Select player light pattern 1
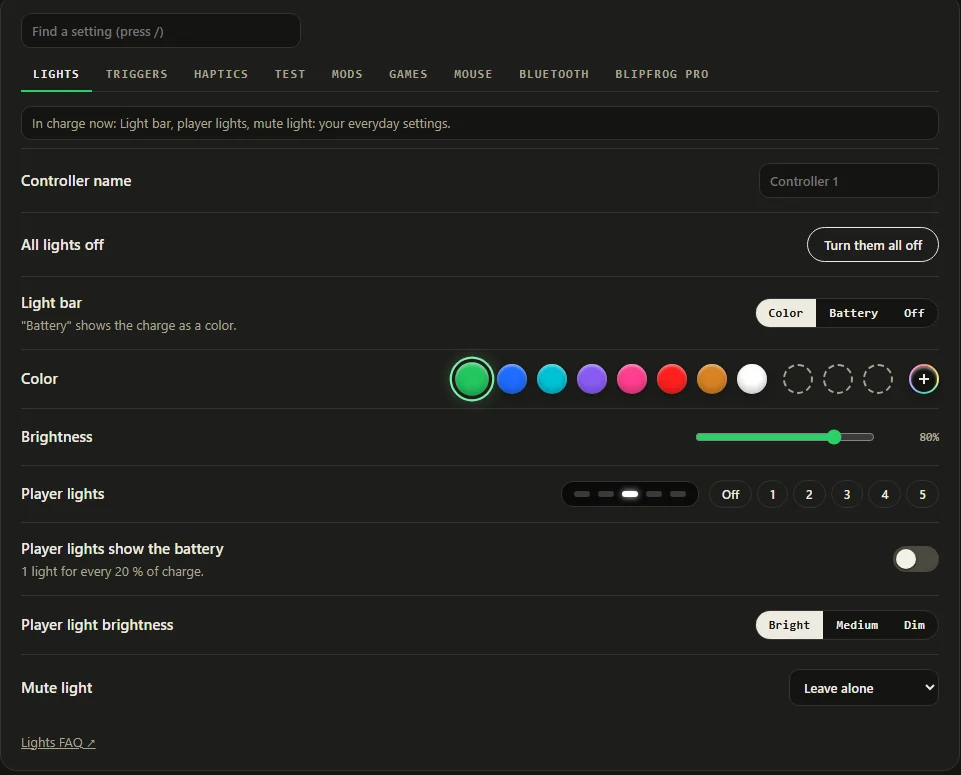Viewport: 961px width, 775px height. click(772, 494)
